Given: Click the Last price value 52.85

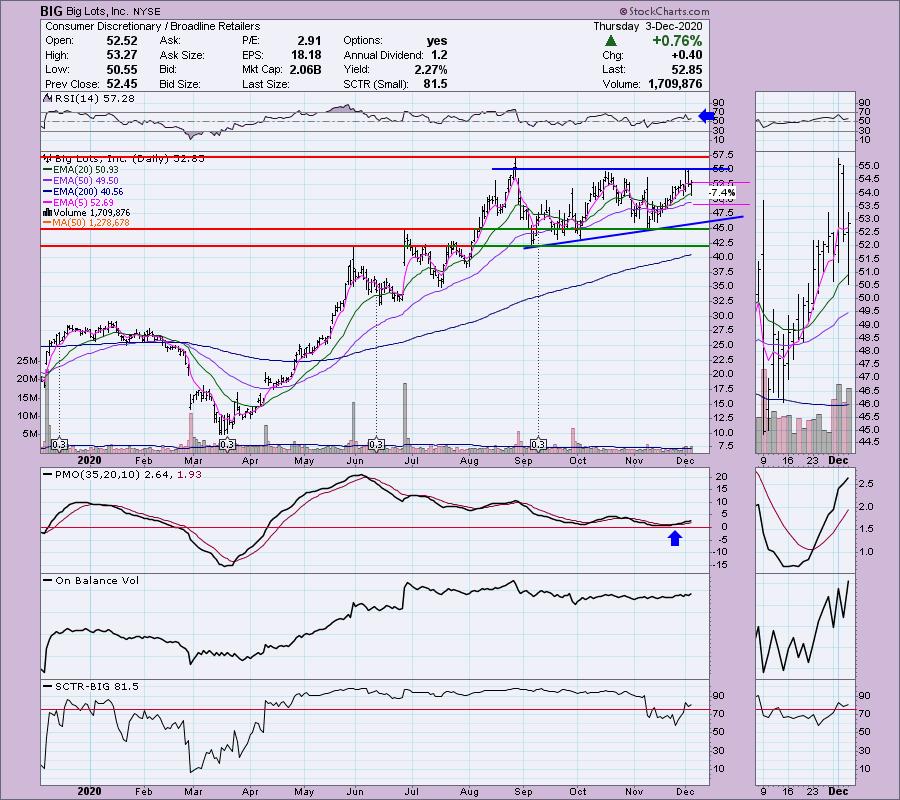Looking at the screenshot, I should coord(687,69).
